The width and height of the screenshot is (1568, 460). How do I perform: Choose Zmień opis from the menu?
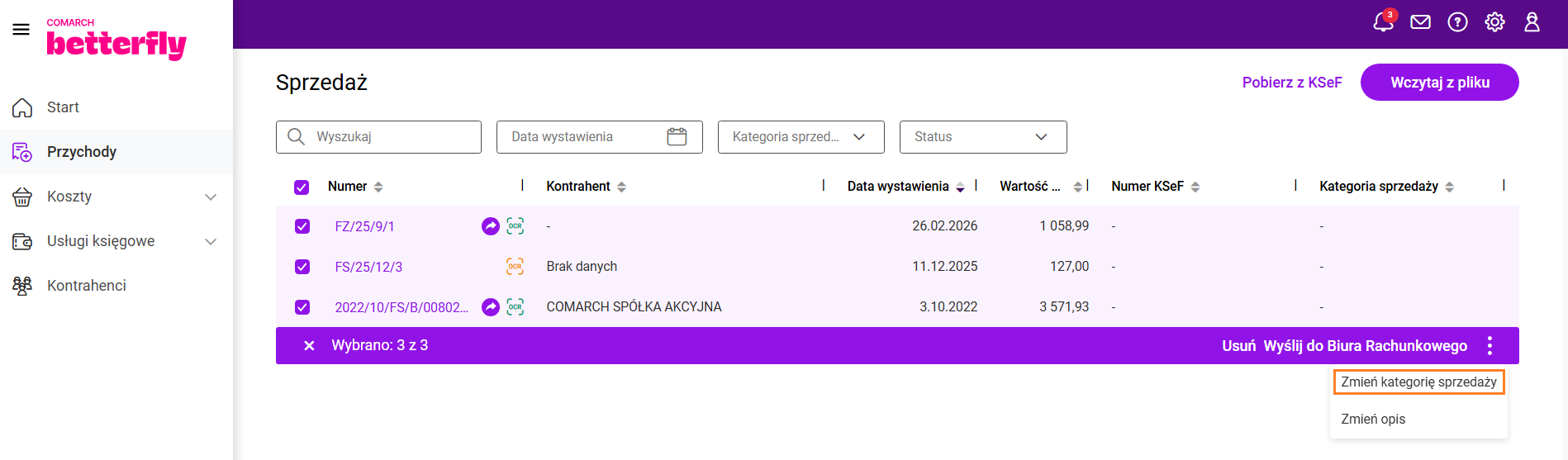1373,419
